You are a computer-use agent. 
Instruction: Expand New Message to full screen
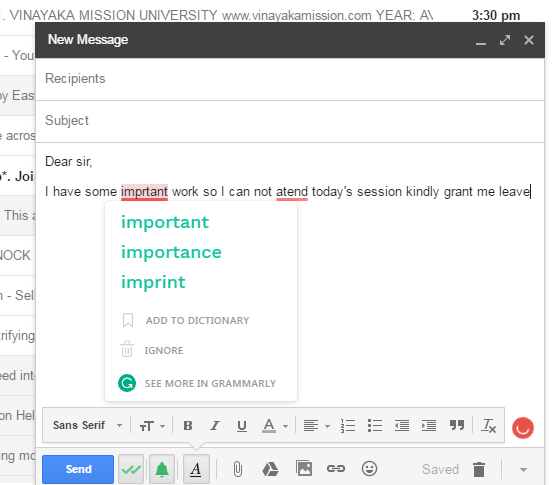click(x=505, y=40)
